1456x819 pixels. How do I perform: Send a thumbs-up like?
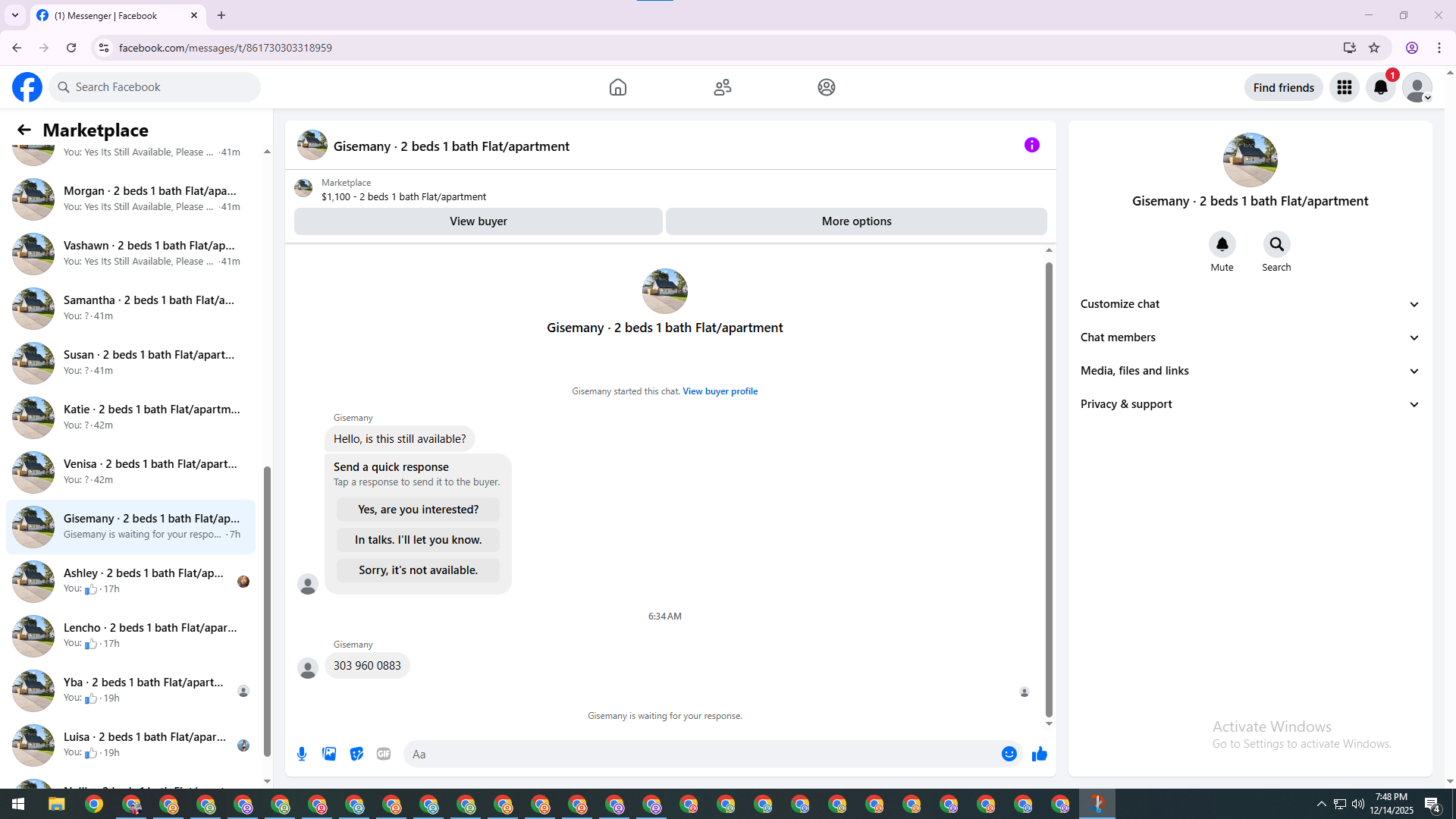pos(1039,754)
